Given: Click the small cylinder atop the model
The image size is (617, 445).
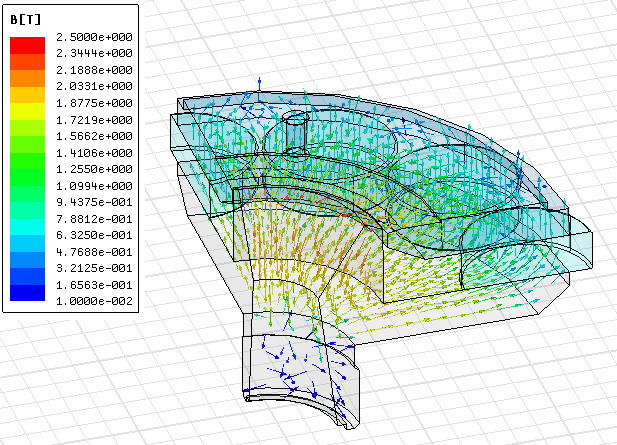Looking at the screenshot, I should (x=296, y=131).
